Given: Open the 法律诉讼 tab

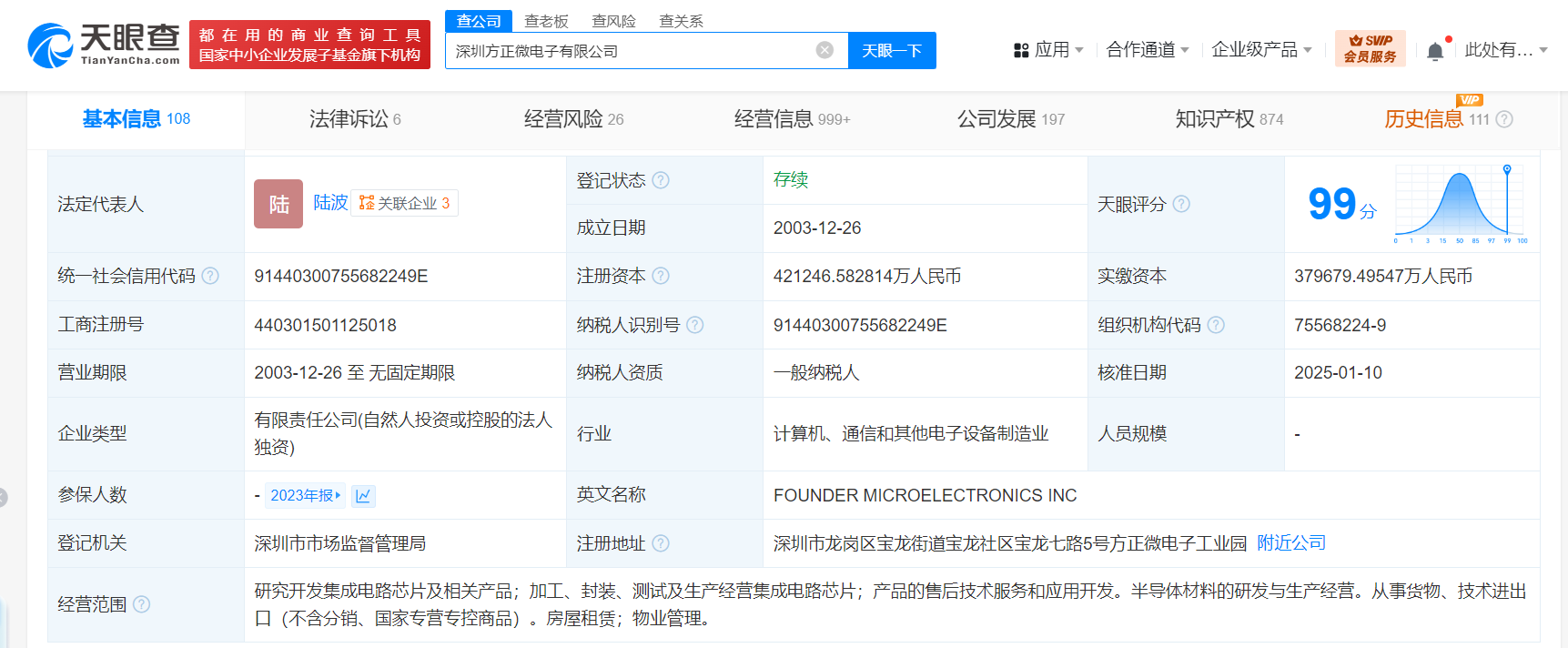Looking at the screenshot, I should (x=355, y=119).
